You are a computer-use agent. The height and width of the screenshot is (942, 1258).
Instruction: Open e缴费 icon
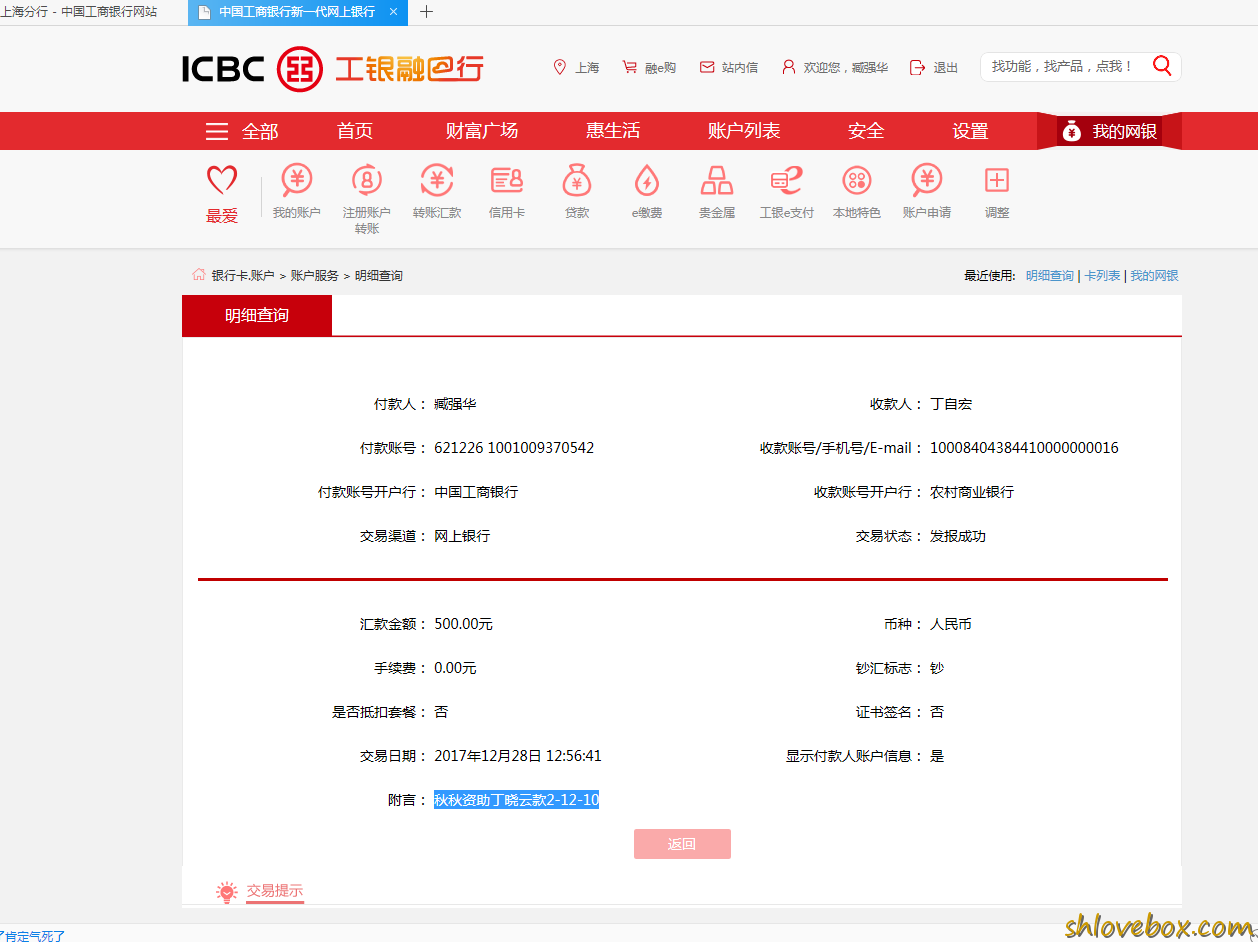(x=647, y=180)
